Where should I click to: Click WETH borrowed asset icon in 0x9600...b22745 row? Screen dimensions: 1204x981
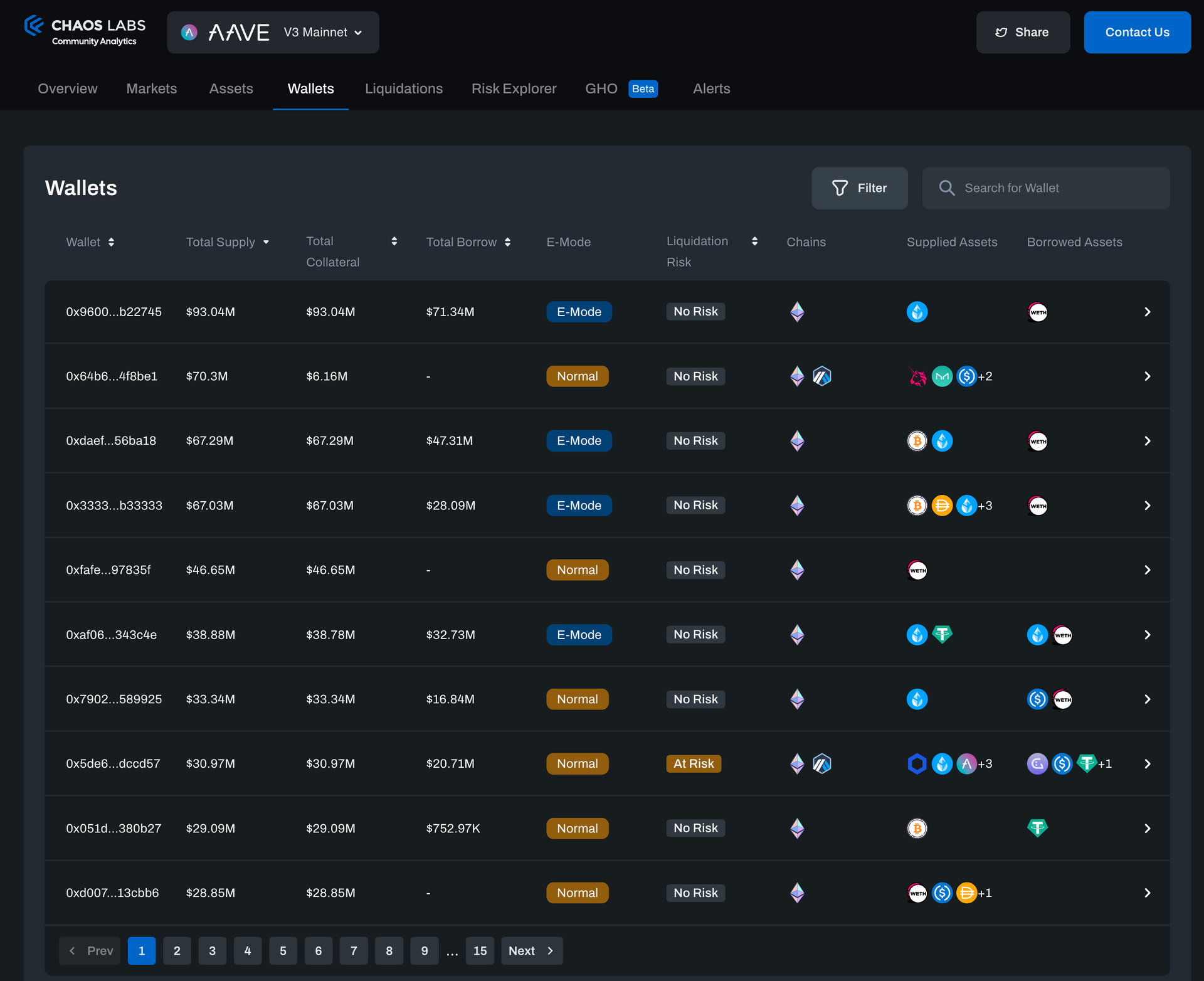1038,312
